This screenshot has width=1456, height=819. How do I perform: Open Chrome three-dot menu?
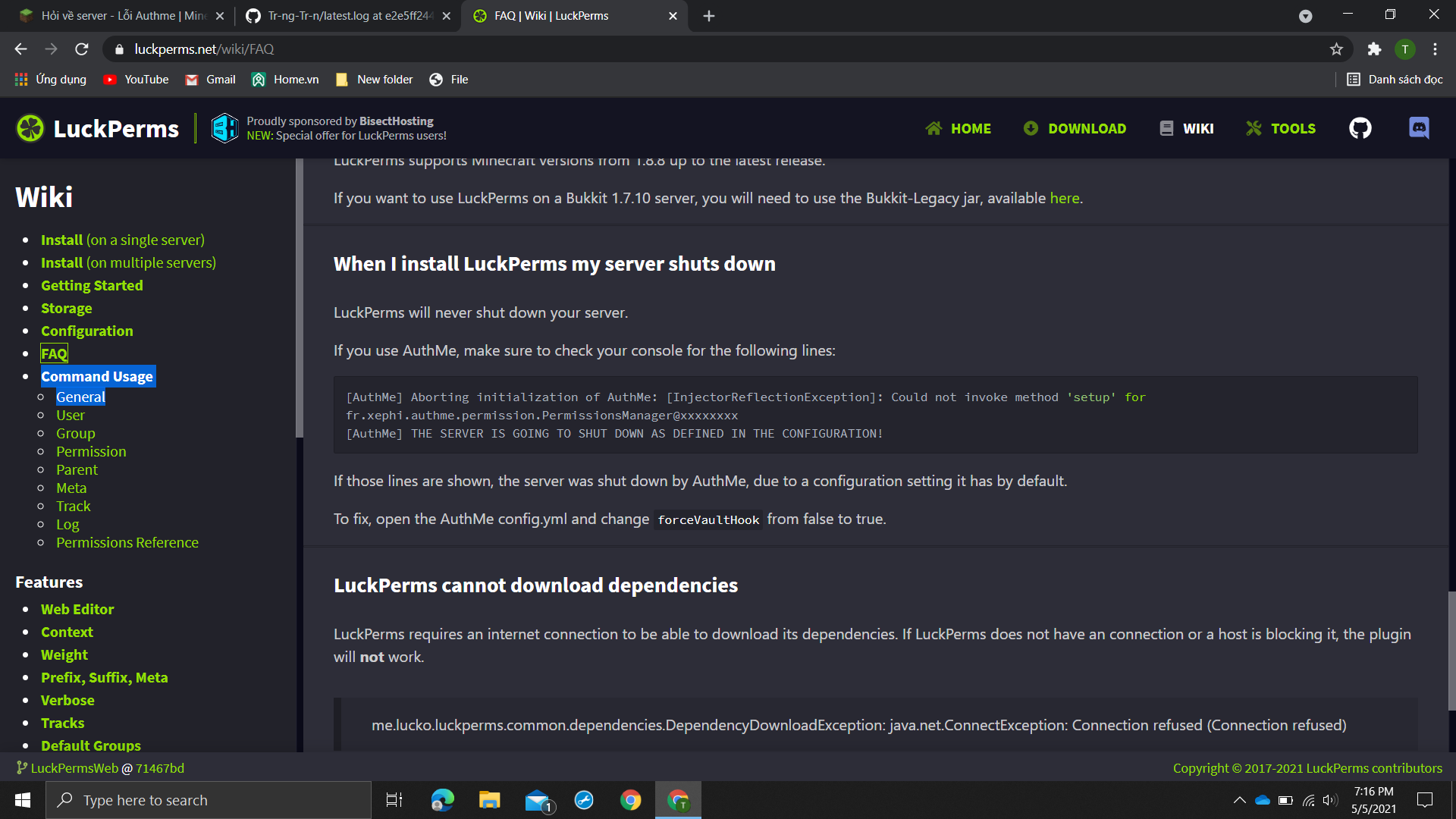click(1435, 49)
